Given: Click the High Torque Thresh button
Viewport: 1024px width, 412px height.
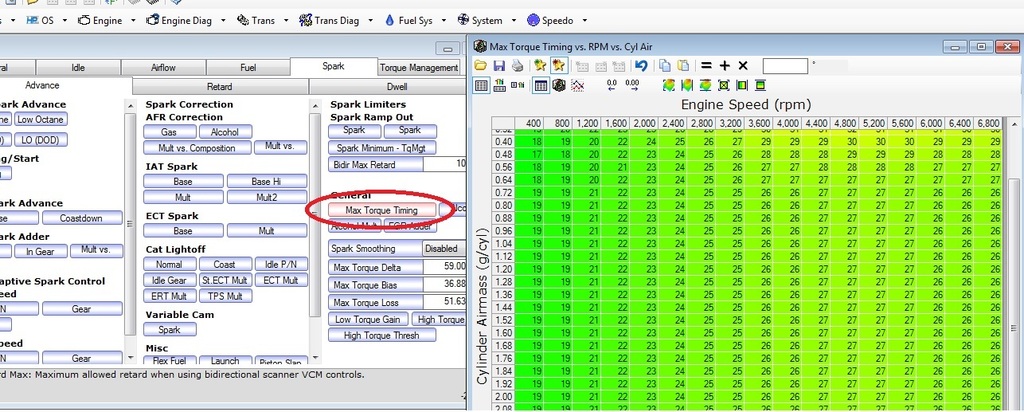Looking at the screenshot, I should [381, 336].
